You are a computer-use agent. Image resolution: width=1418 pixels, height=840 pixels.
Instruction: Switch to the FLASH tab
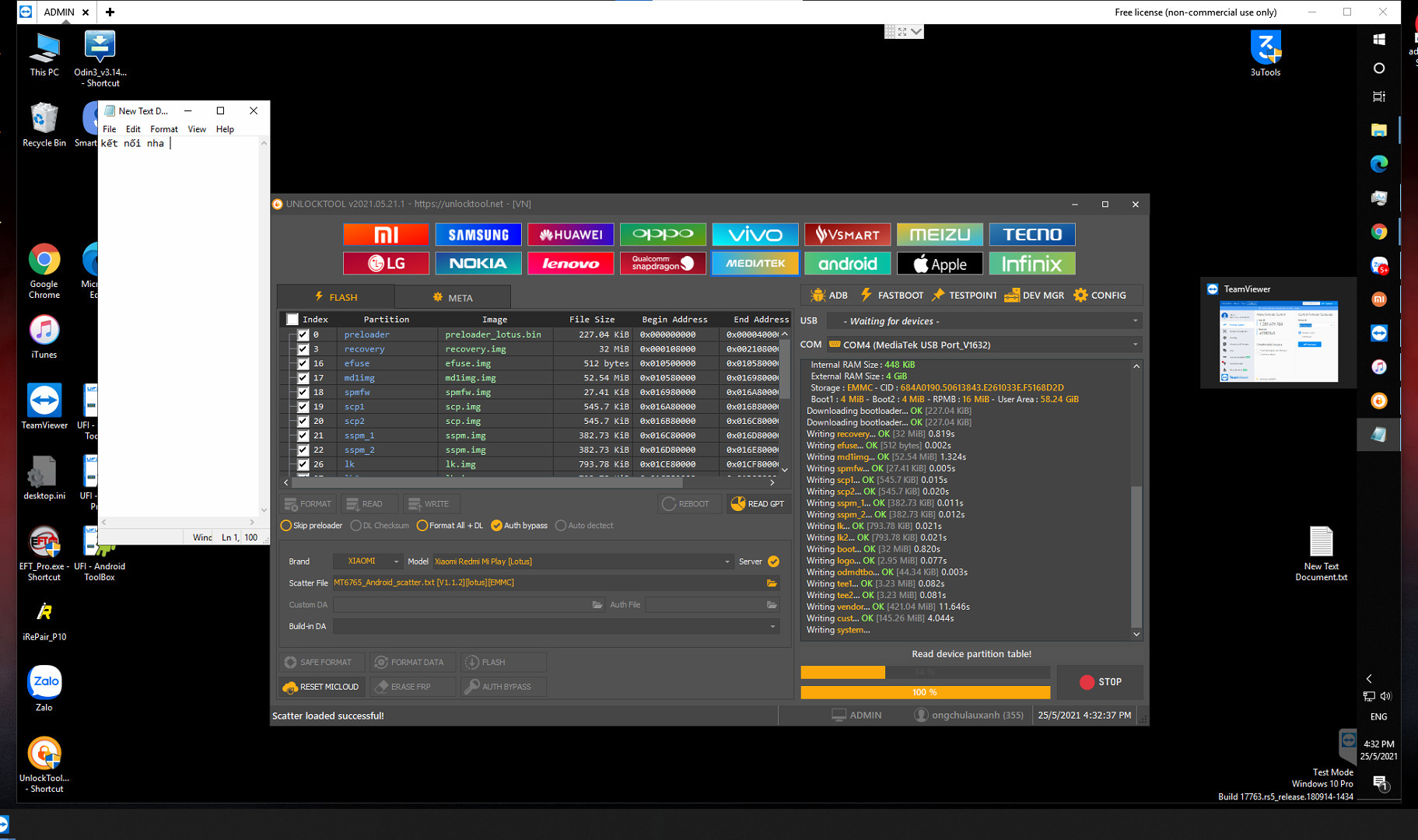[335, 297]
